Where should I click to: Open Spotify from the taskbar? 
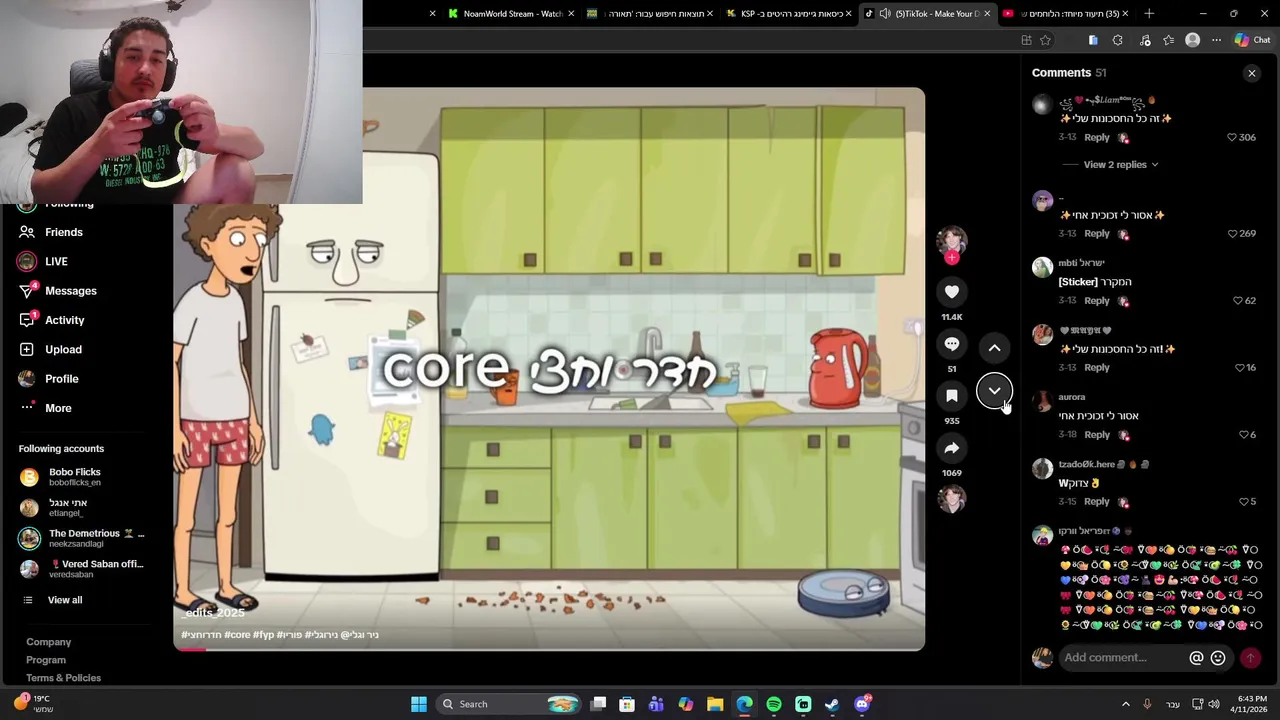tap(774, 704)
